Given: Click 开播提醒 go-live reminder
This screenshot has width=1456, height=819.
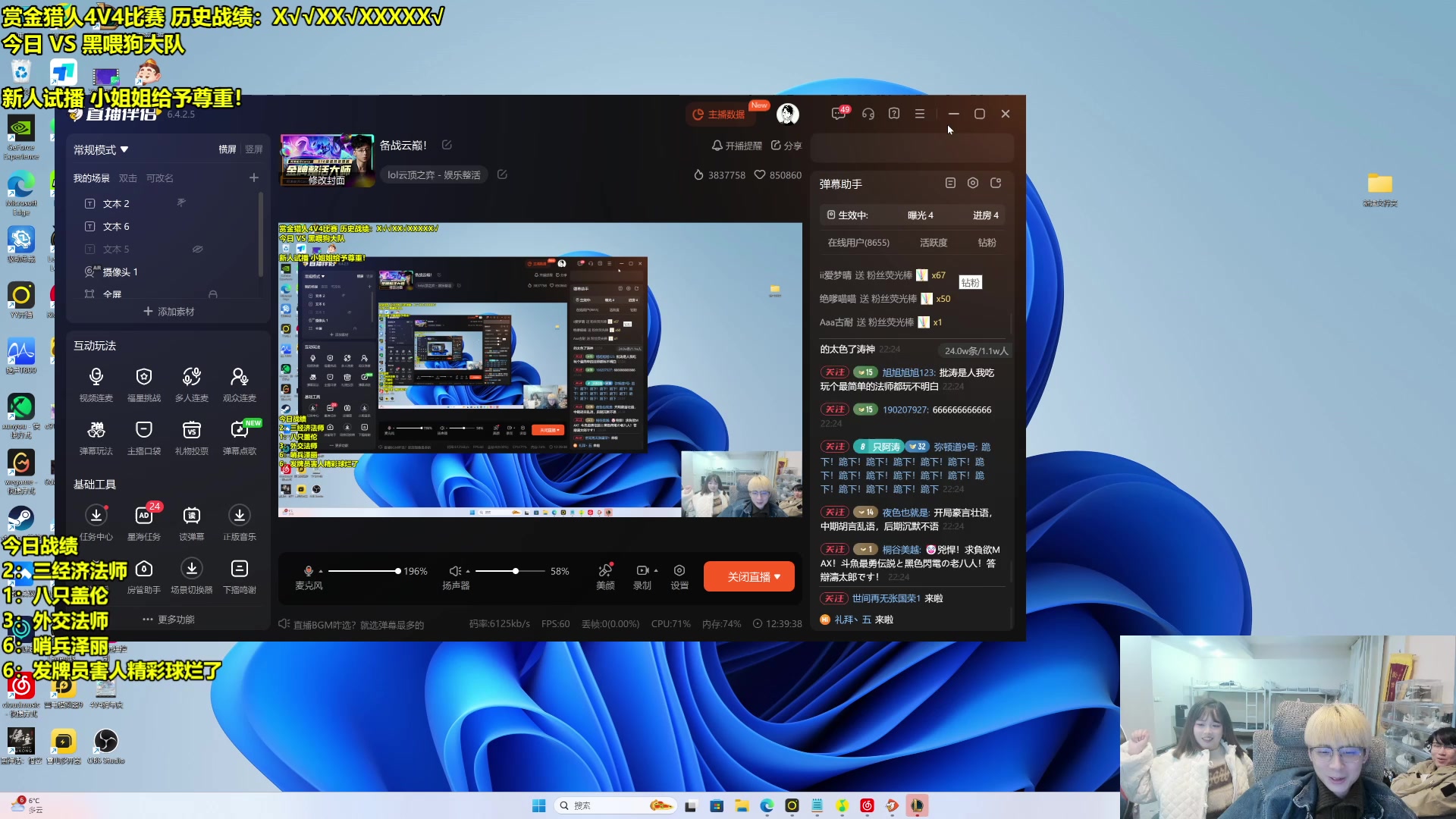Looking at the screenshot, I should coord(736,145).
